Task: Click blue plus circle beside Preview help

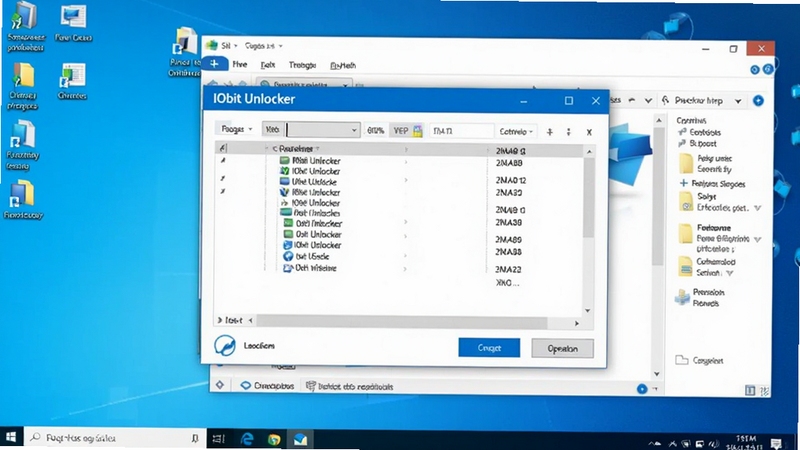Action: (x=758, y=101)
